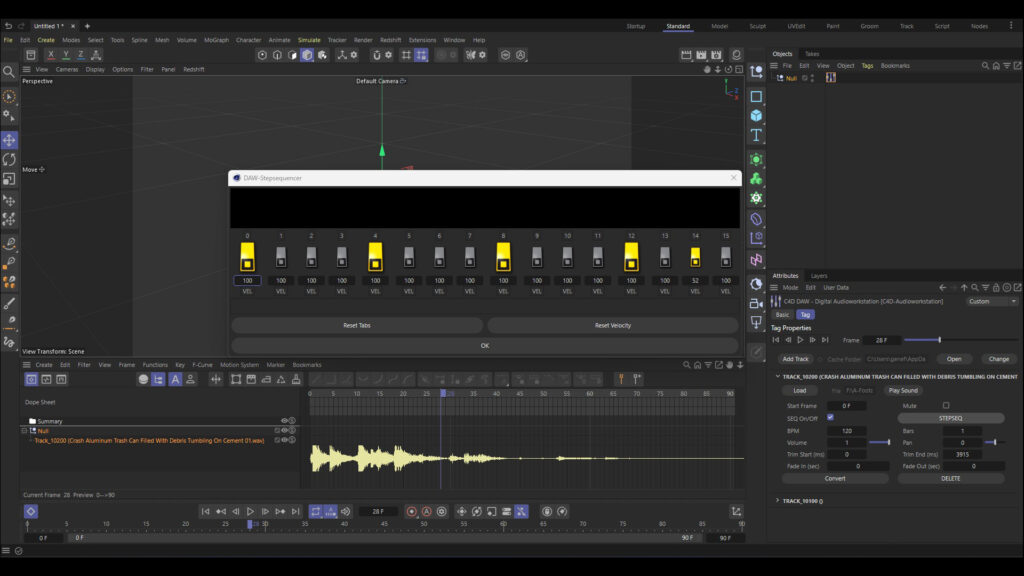The height and width of the screenshot is (576, 1024).
Task: Open viewport hamburger menu
Action: click(27, 69)
